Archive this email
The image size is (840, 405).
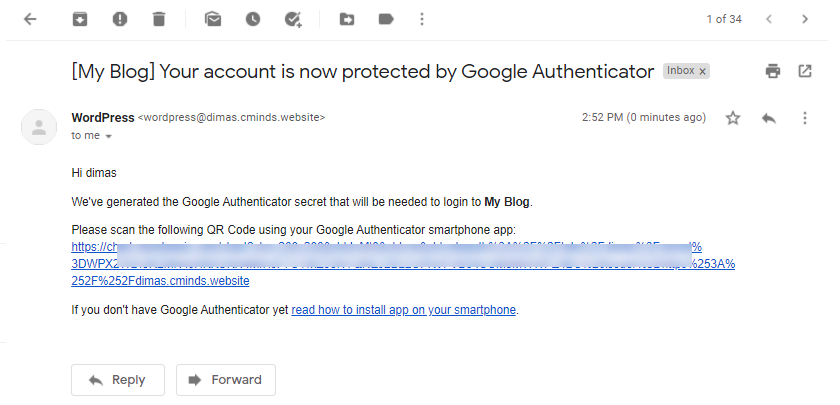[x=80, y=19]
